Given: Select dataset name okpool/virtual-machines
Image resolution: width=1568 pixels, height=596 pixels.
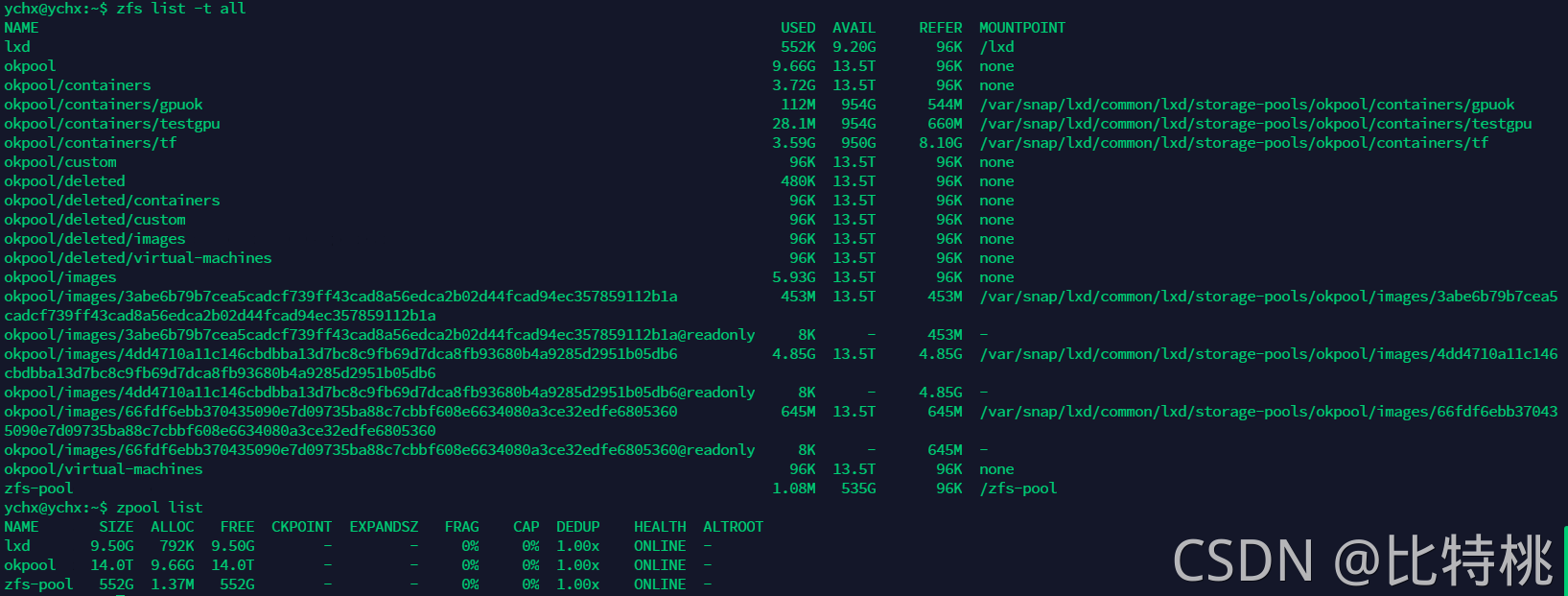Looking at the screenshot, I should click(104, 469).
